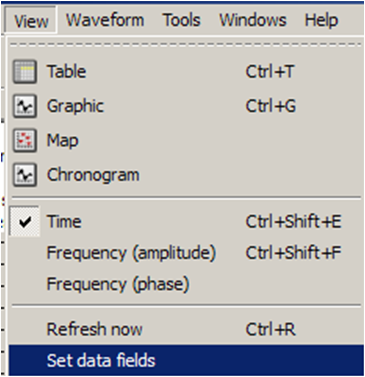Click the Ctrl+Shift+E shortcut text
365x377 pixels.
tap(293, 222)
